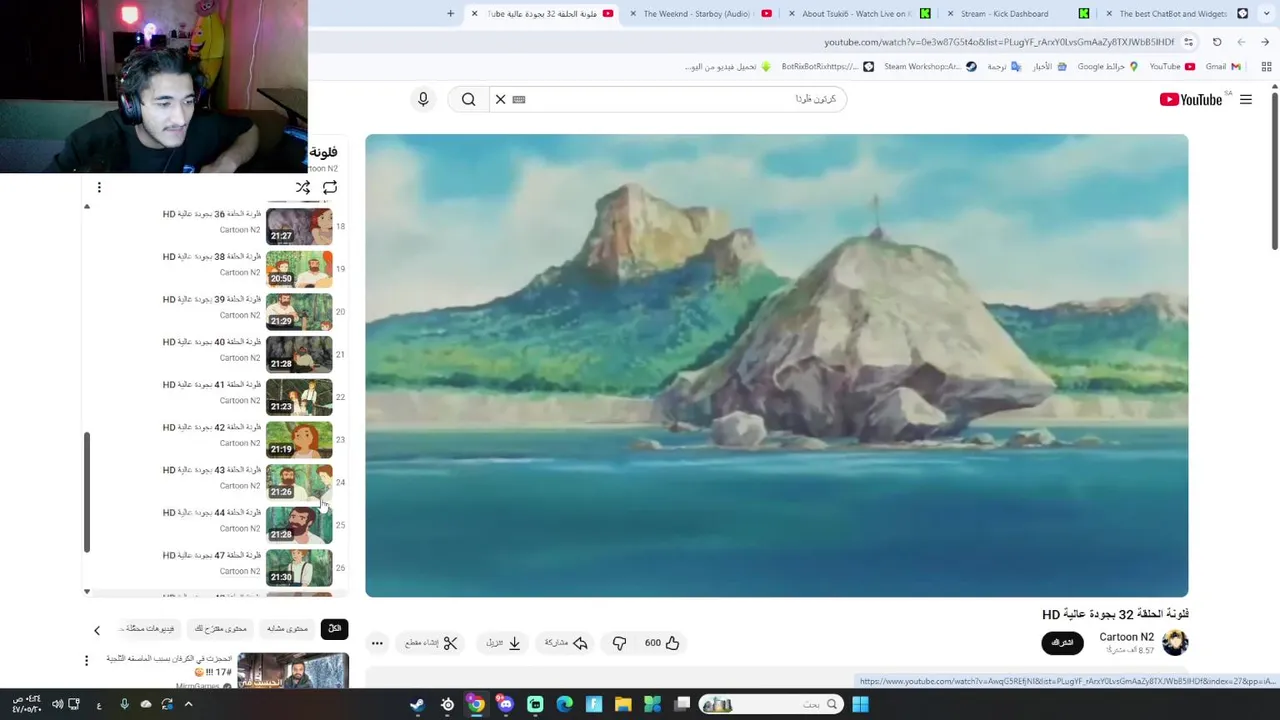Open the YouTube bookmark
The height and width of the screenshot is (720, 1280).
tap(1172, 67)
